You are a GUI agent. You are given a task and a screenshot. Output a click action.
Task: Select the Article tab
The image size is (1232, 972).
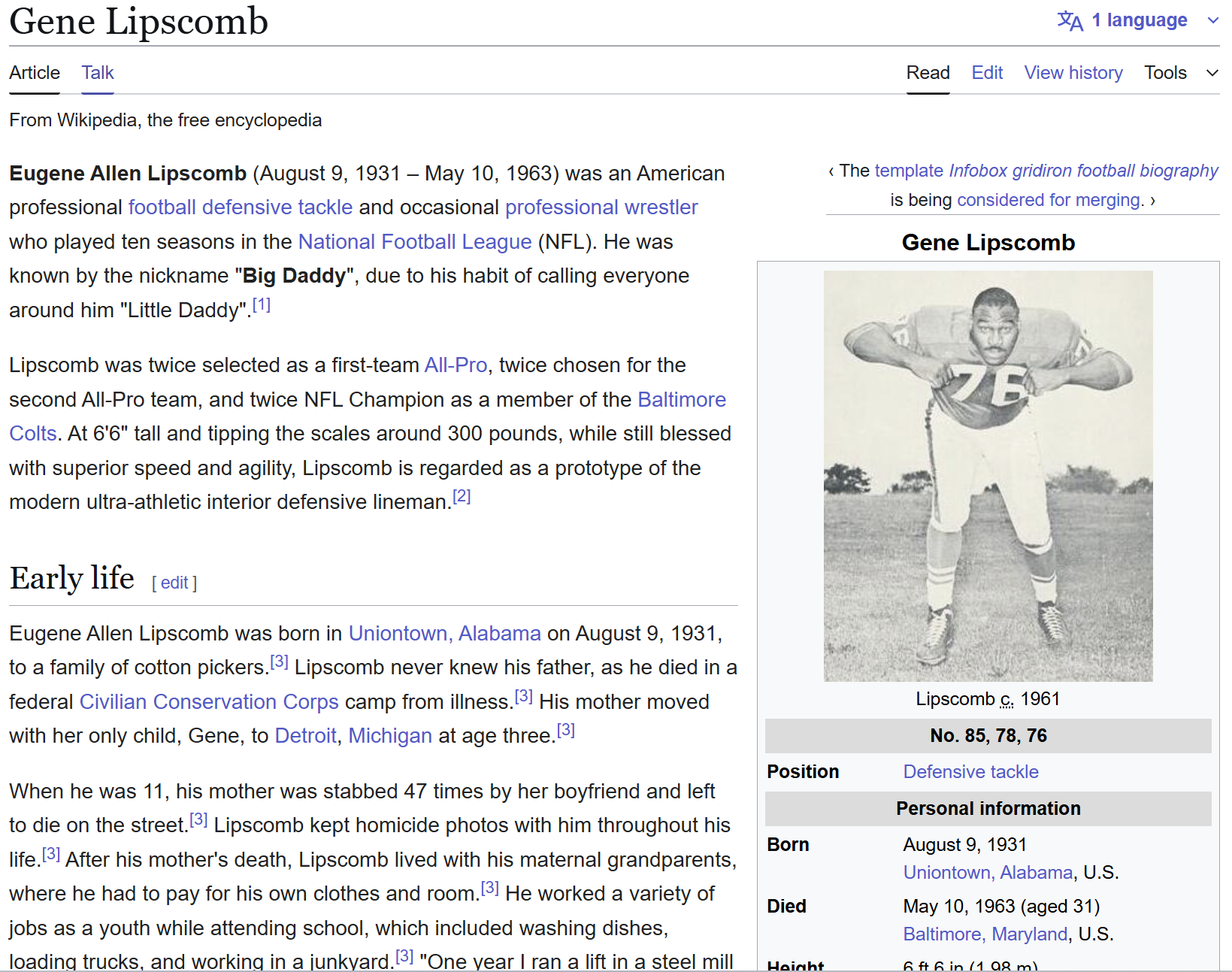pos(35,73)
